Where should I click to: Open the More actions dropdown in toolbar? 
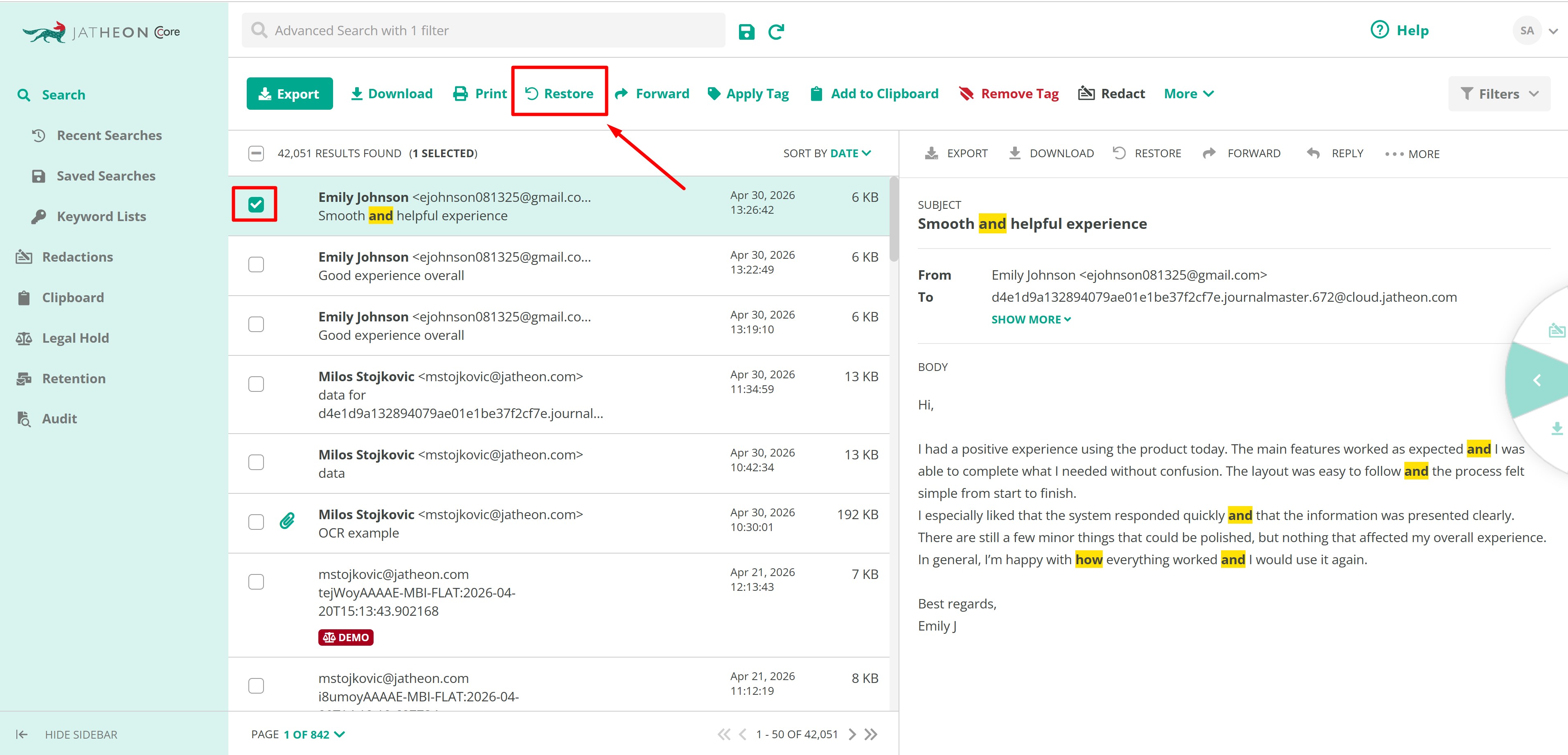tap(1189, 94)
